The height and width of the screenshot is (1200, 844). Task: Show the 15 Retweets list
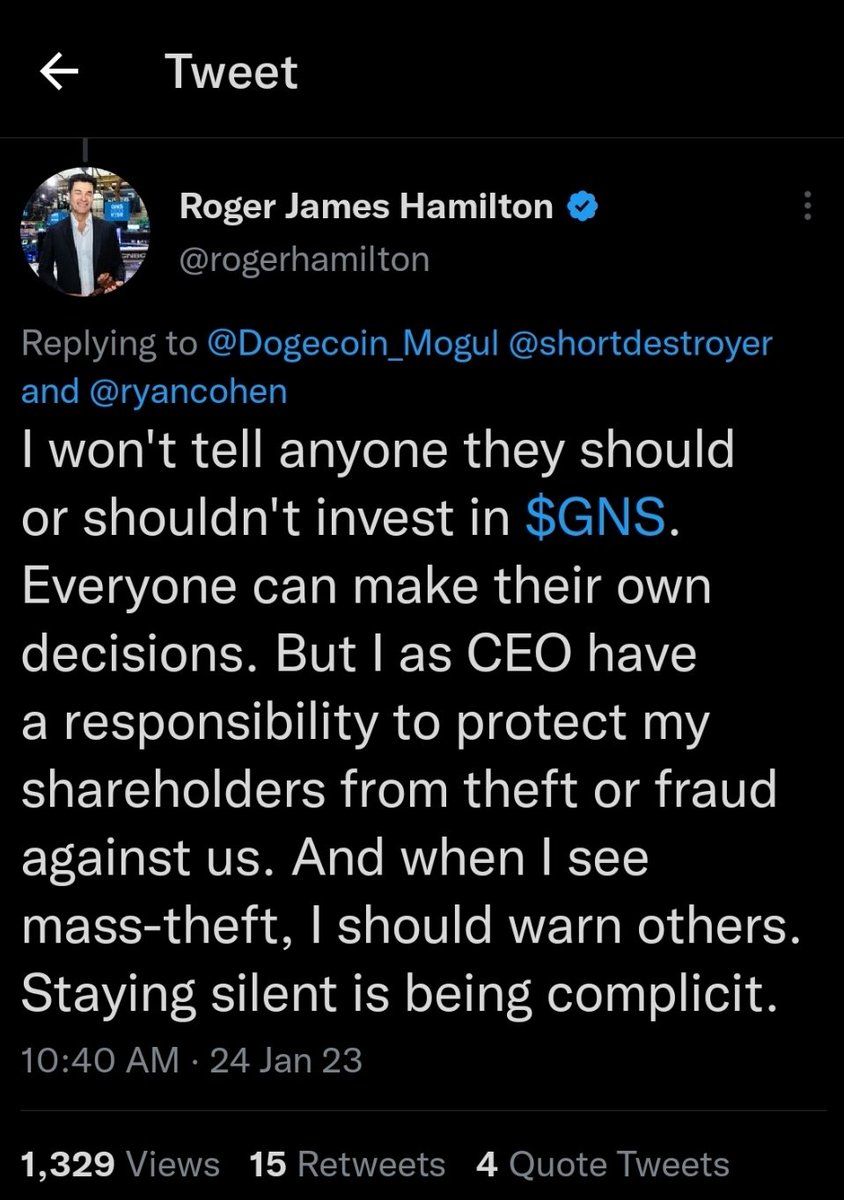pos(347,1164)
